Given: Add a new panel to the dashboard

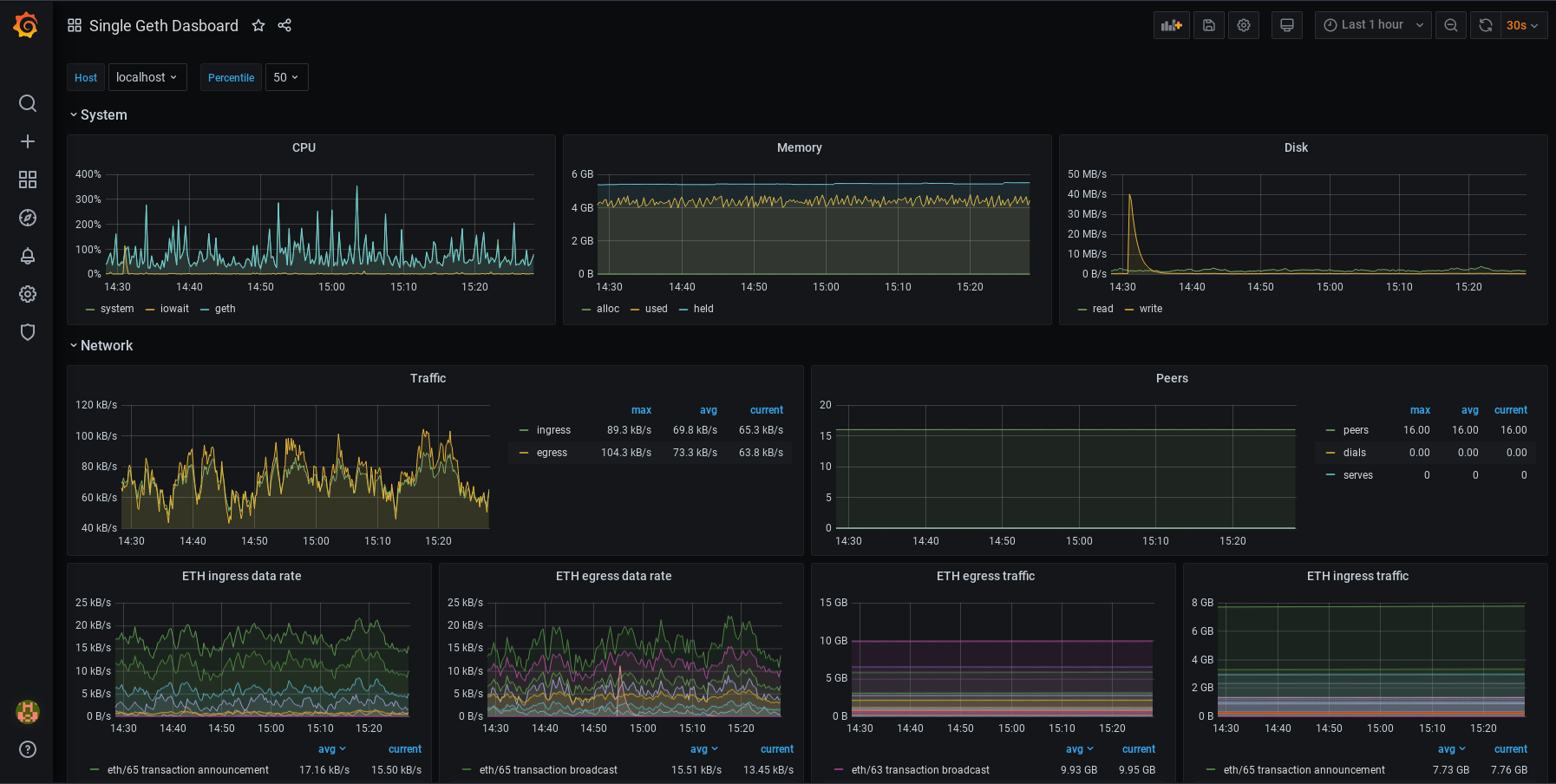Looking at the screenshot, I should tap(1172, 25).
